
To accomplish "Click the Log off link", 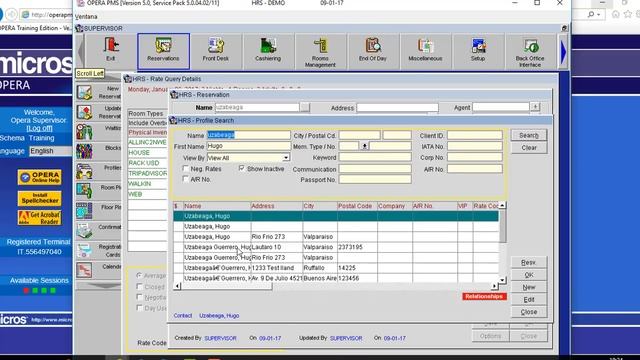I will [x=39, y=128].
